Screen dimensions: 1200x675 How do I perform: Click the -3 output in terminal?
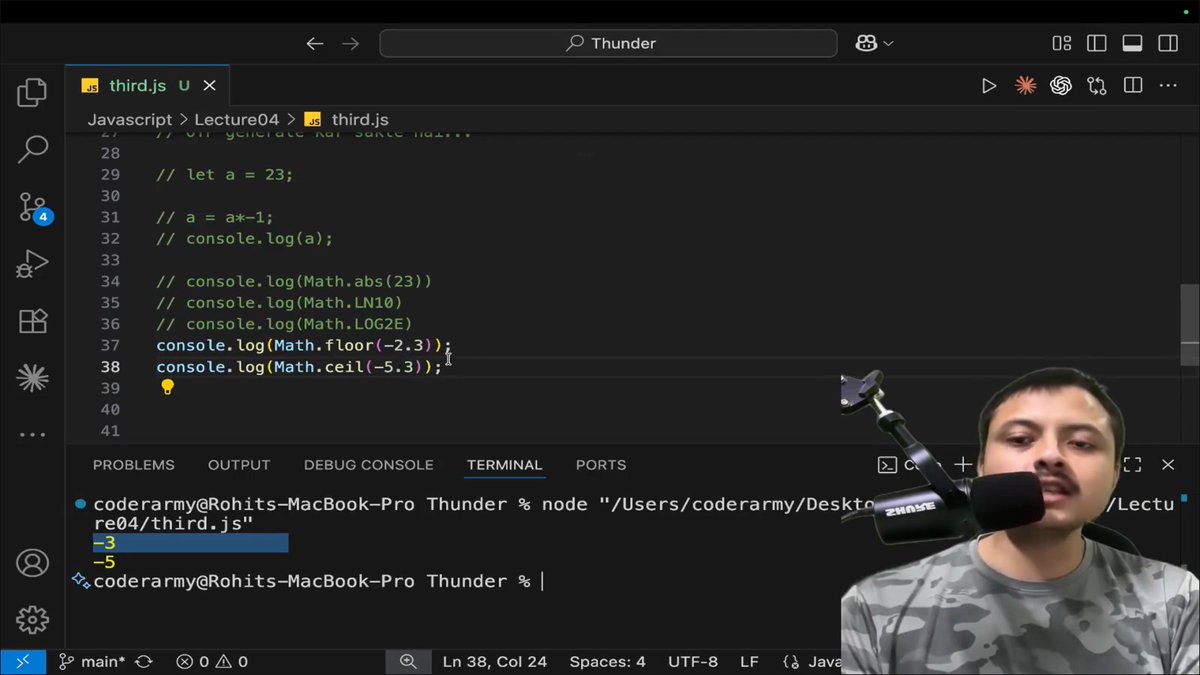pos(104,543)
